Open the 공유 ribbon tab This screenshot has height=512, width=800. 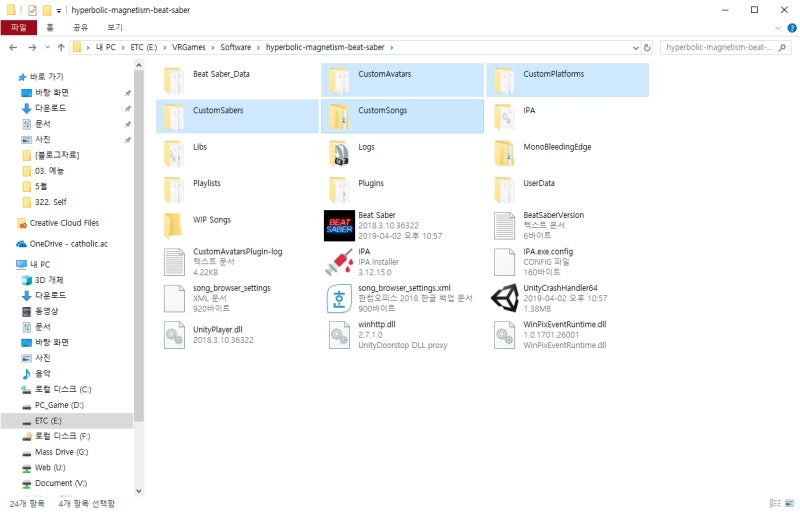point(81,28)
